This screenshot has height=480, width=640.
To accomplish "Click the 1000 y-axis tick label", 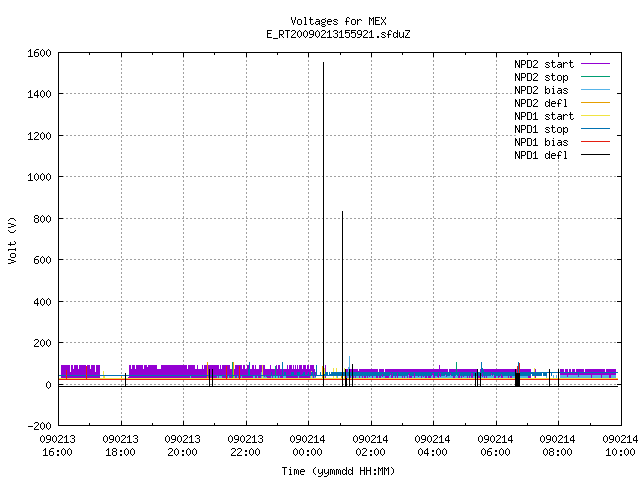I will coord(39,177).
